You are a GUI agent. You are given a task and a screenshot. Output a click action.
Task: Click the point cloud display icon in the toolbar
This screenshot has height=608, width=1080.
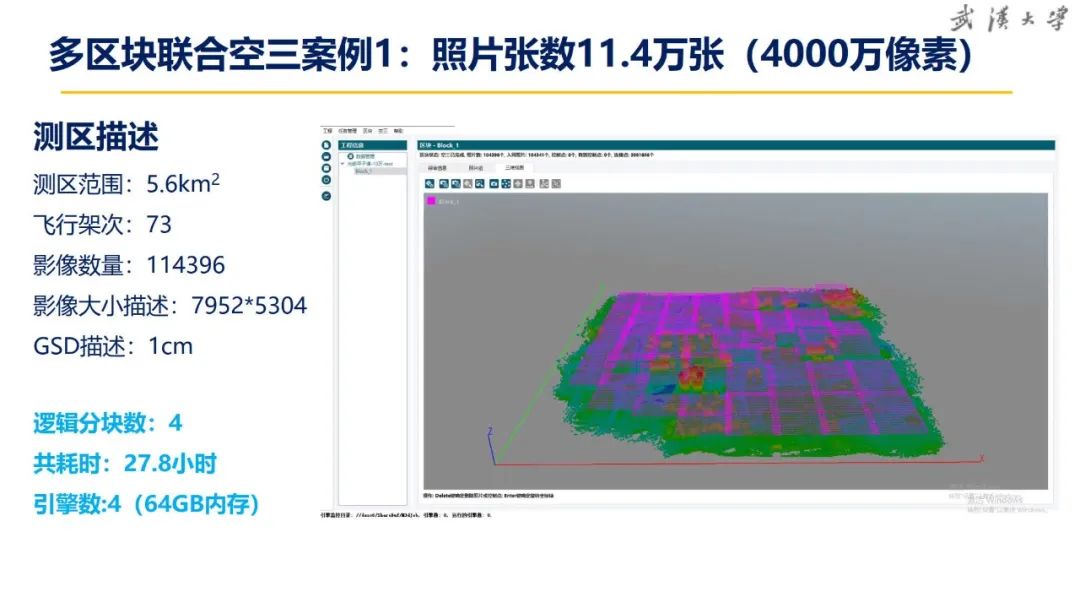coord(506,183)
